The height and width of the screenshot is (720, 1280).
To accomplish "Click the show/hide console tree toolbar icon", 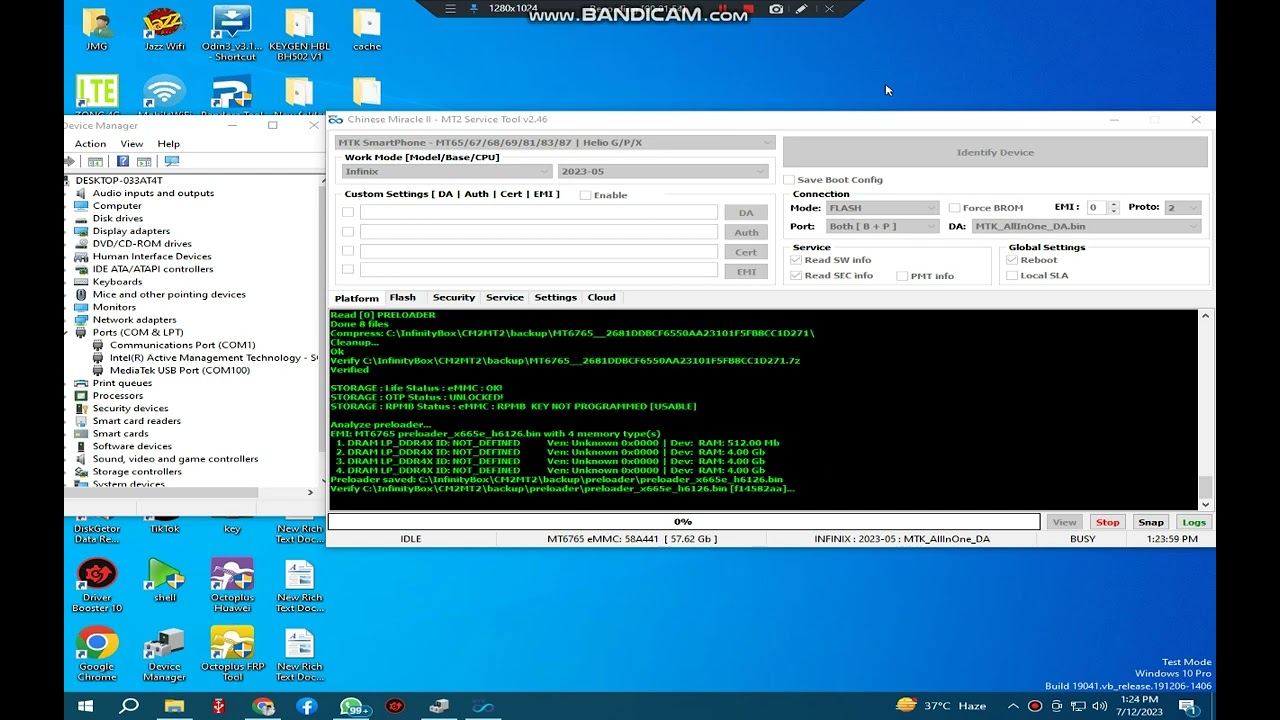I will (x=95, y=161).
